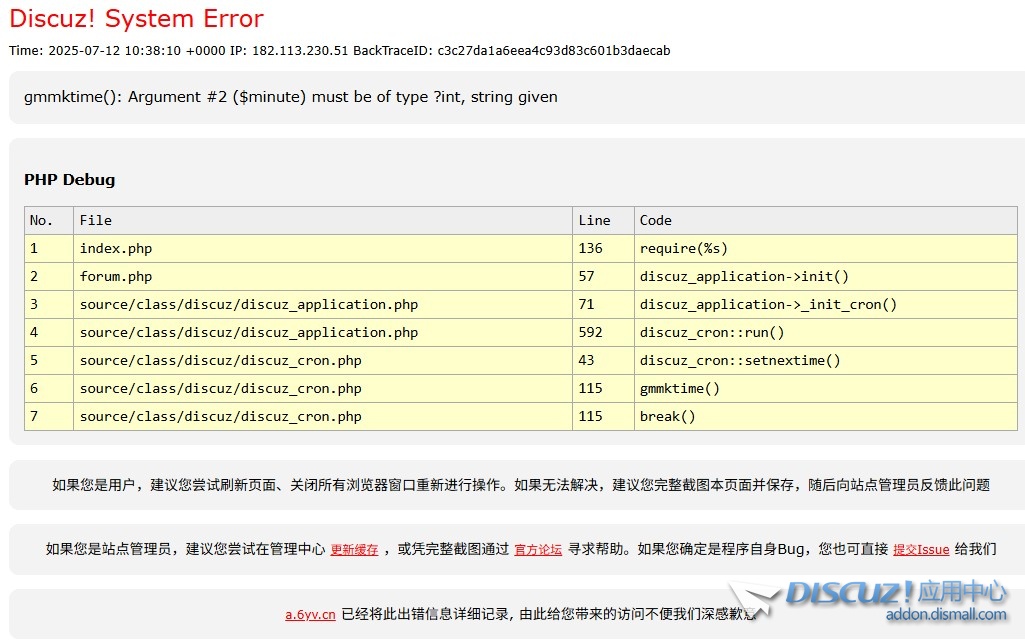
Task: Click the require(%s) code cell
Action: (684, 248)
